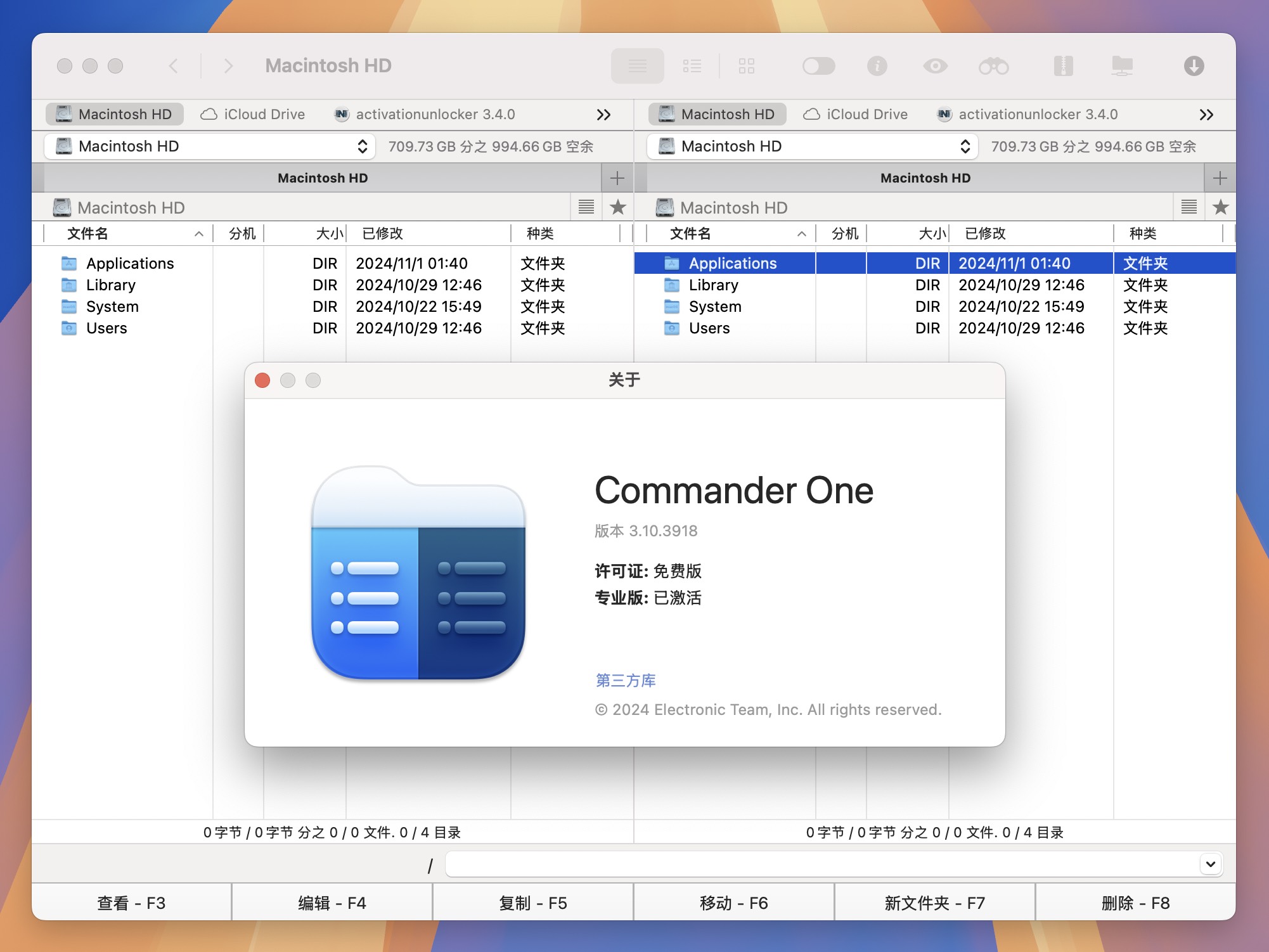Switch to thumbnail grid view icon
The width and height of the screenshot is (1269, 952).
click(x=747, y=66)
